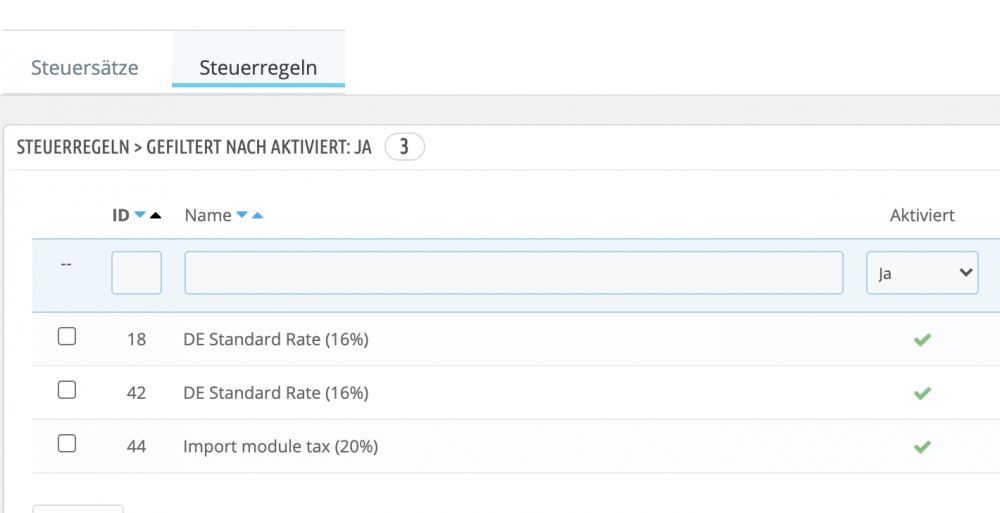Click ID cell 18
Viewport: 1000px width, 513px height.
[x=136, y=340]
